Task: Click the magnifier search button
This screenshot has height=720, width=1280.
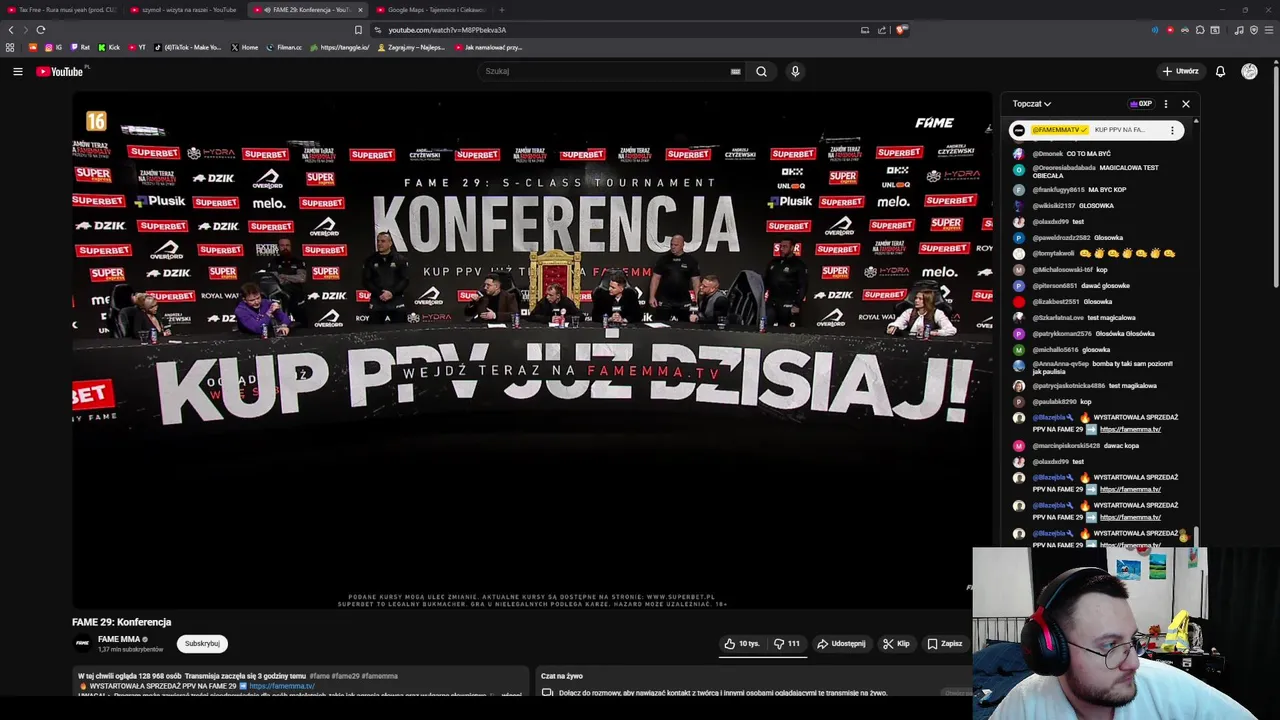Action: pos(761,71)
